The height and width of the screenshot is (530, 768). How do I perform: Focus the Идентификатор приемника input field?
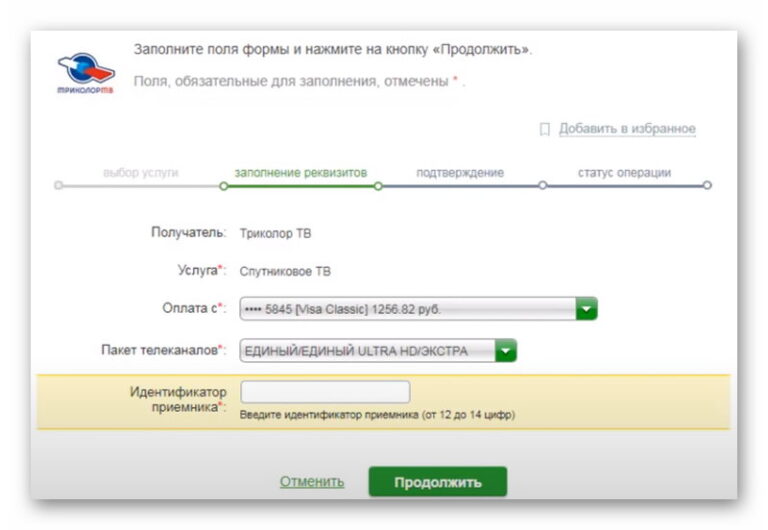tap(325, 392)
